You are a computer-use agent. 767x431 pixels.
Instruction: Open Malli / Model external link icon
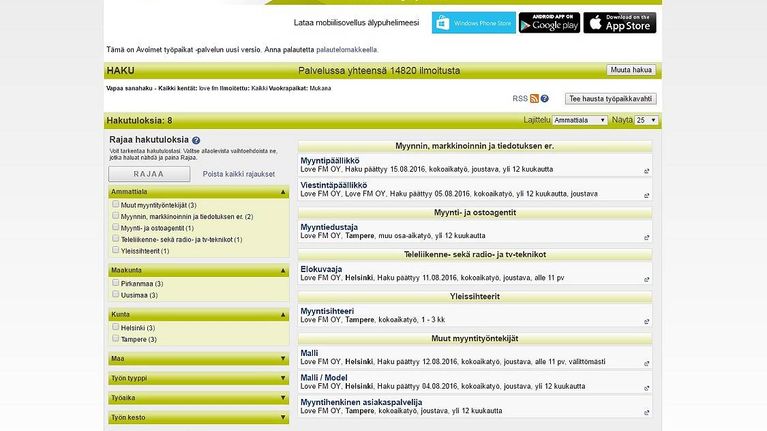(647, 388)
